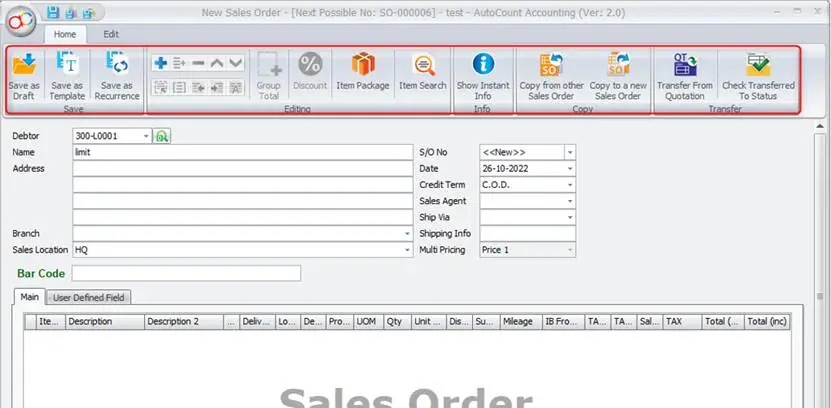Click the Bar Code input field
The width and height of the screenshot is (831, 408).
[186, 273]
